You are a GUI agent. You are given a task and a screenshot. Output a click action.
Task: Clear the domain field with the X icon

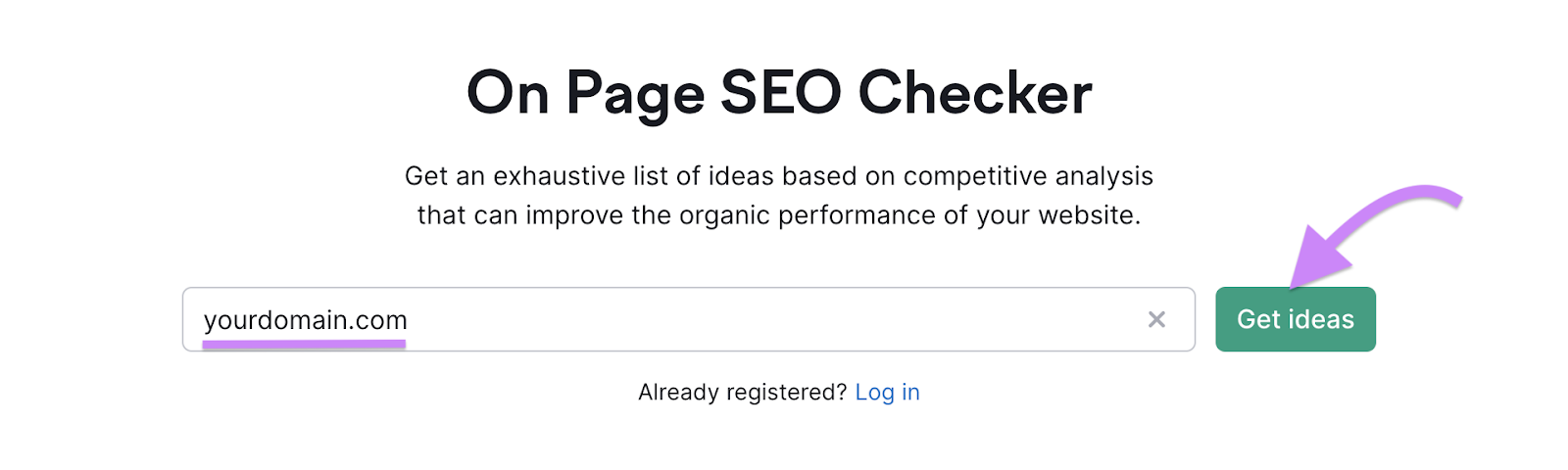[x=1156, y=319]
